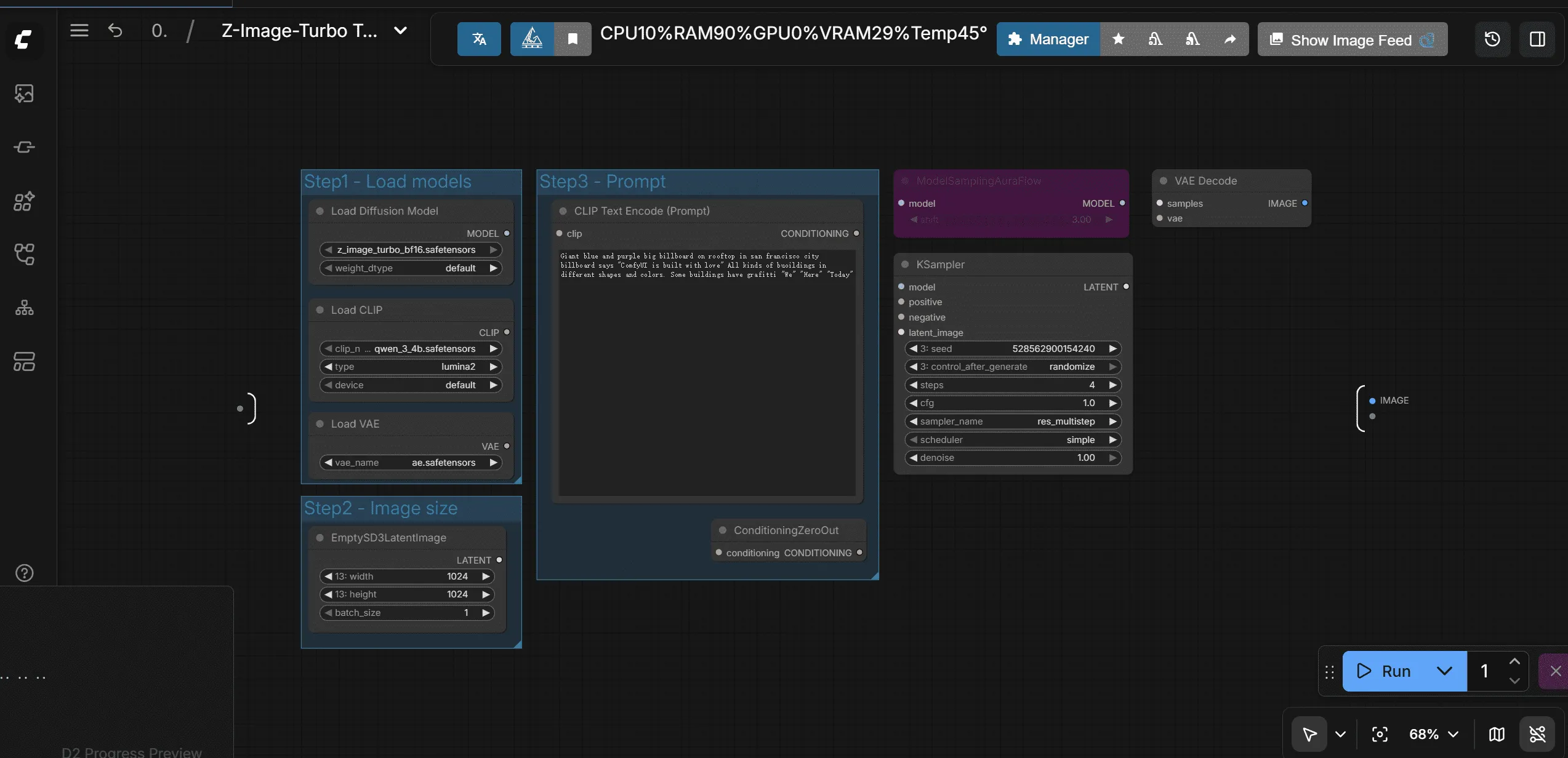This screenshot has width=1568, height=758.
Task: Open the hamburger menu at top left
Action: tap(79, 30)
